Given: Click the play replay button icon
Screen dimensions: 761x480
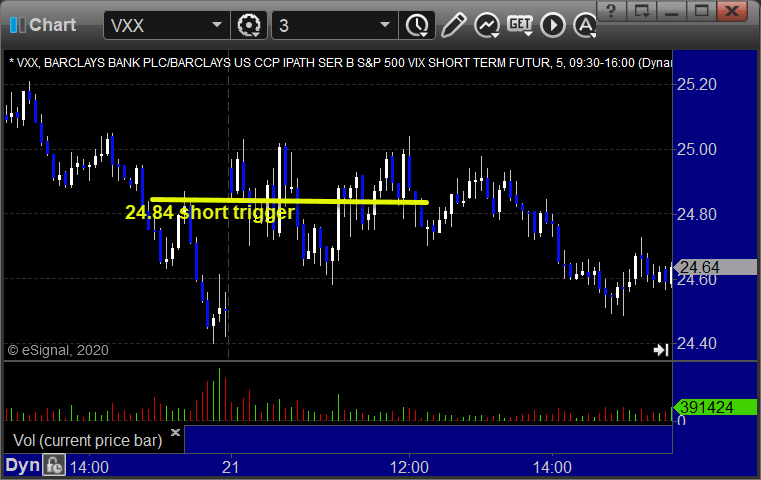Looking at the screenshot, I should [553, 25].
